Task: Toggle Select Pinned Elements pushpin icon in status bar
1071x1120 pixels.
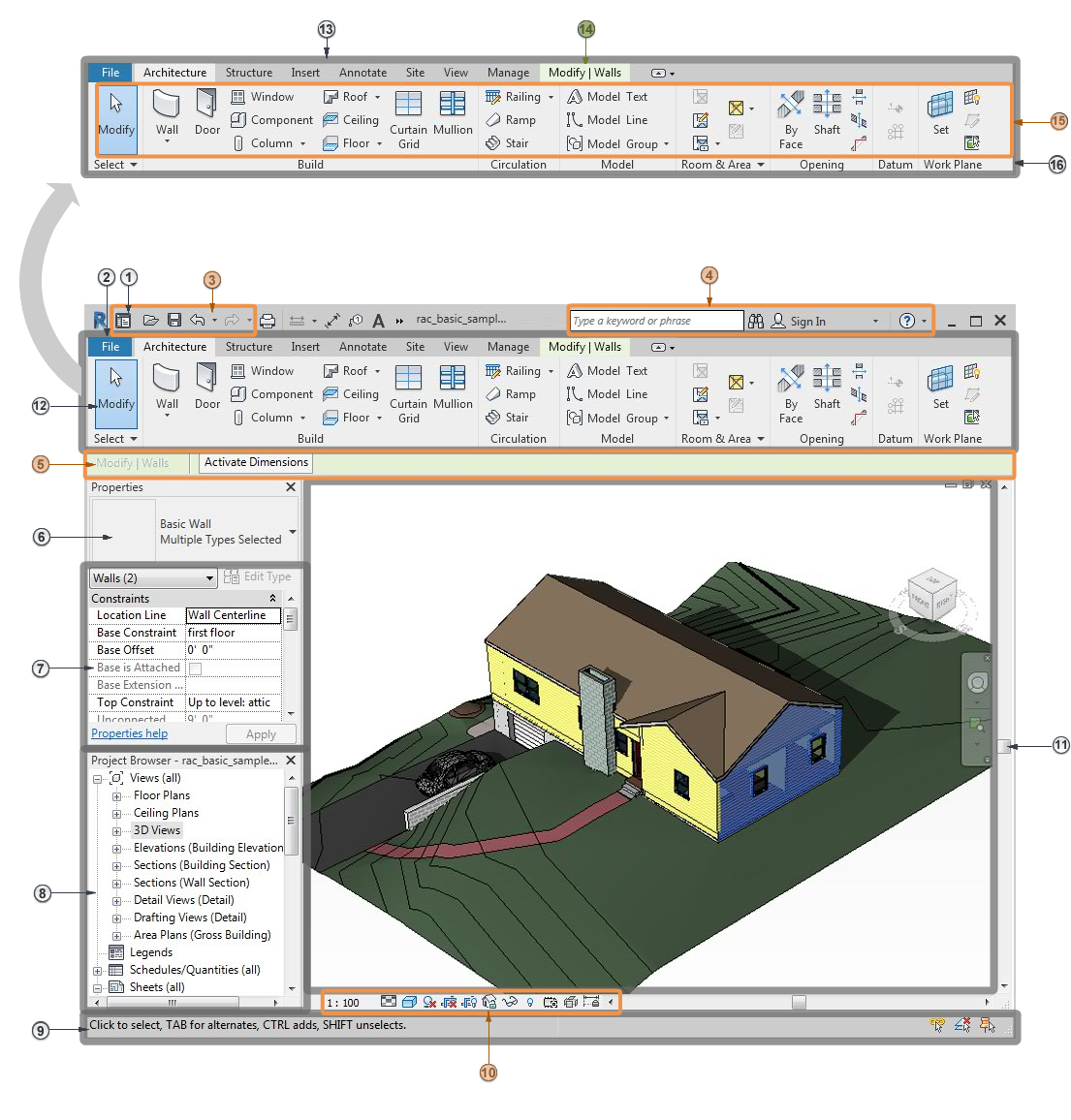Action: click(987, 1025)
